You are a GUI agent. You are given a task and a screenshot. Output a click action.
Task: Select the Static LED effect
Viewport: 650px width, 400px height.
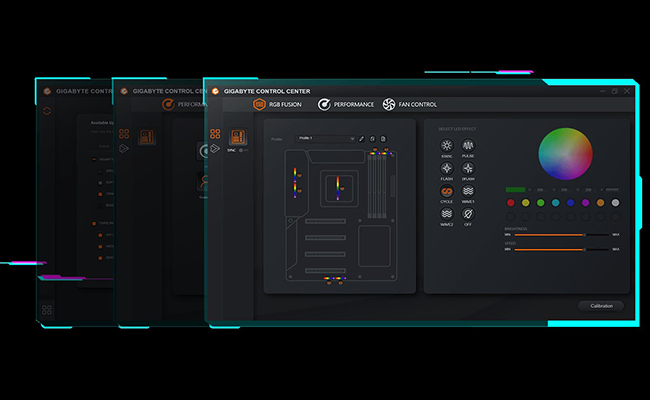tap(446, 145)
